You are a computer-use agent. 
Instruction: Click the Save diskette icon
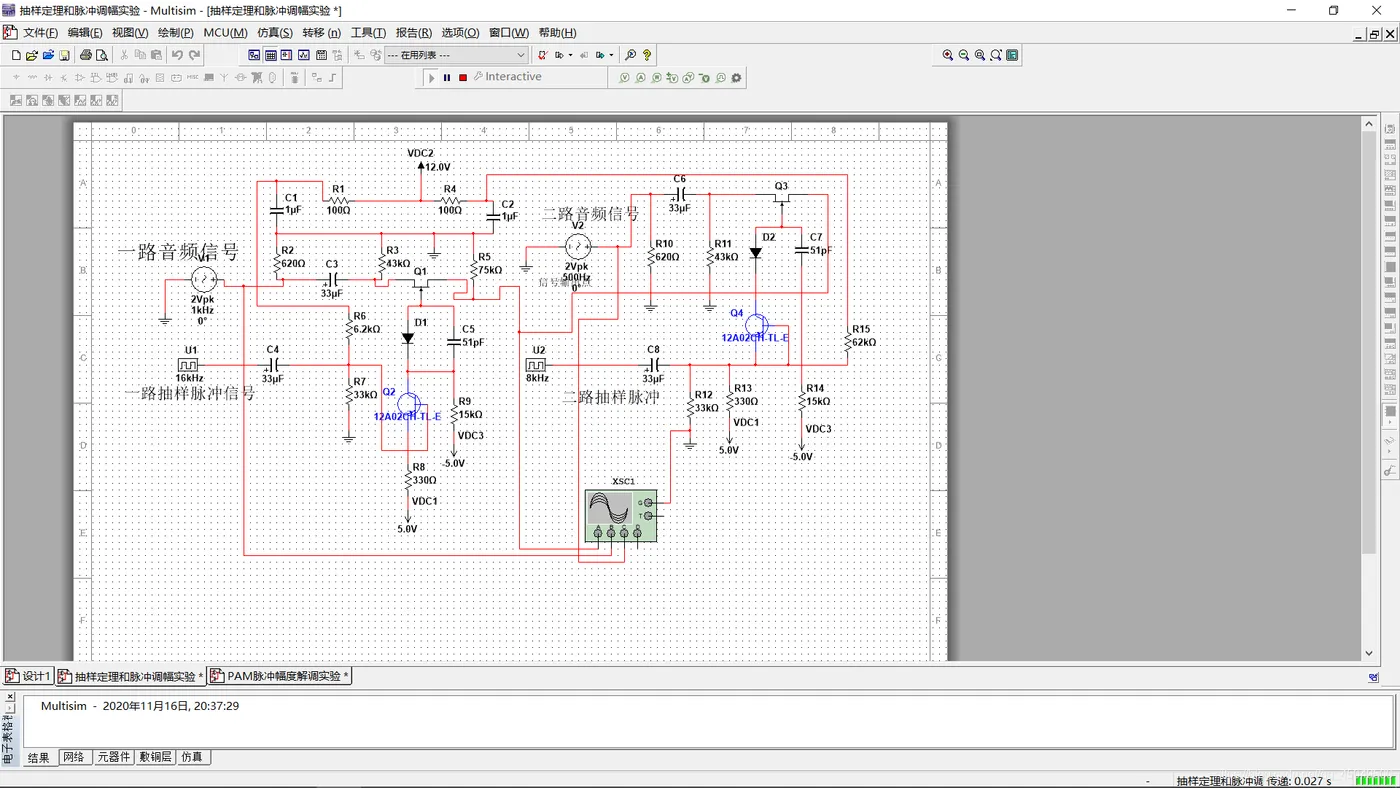pos(64,55)
